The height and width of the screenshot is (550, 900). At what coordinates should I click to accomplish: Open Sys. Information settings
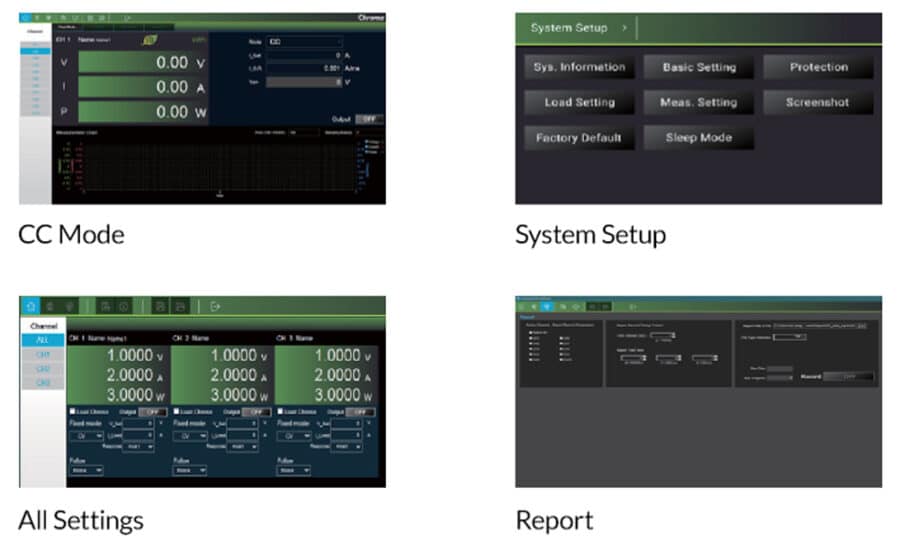[579, 67]
